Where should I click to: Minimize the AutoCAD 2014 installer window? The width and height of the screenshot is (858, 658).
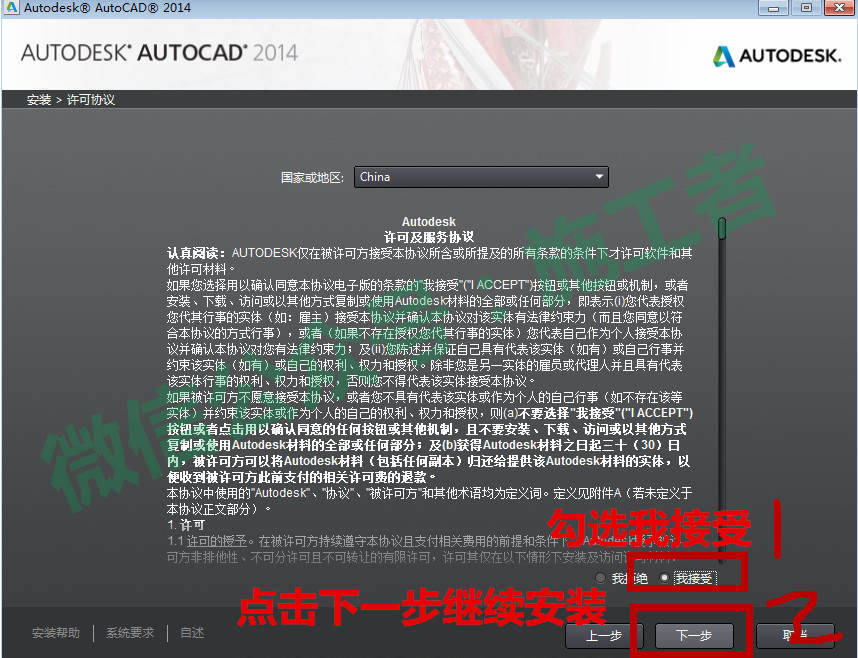pos(773,8)
